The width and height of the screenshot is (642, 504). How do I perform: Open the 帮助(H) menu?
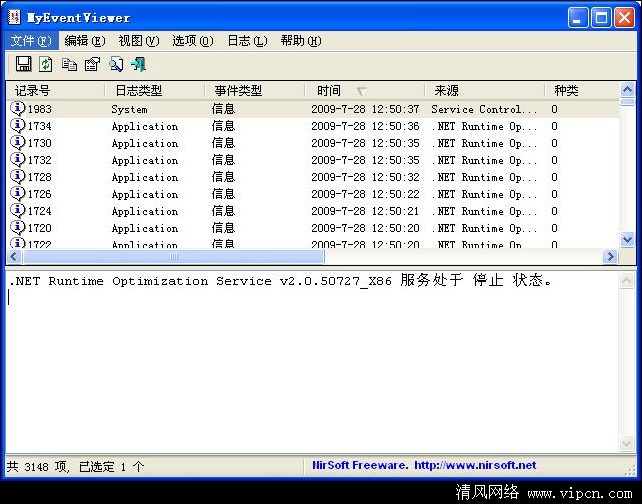tap(300, 41)
